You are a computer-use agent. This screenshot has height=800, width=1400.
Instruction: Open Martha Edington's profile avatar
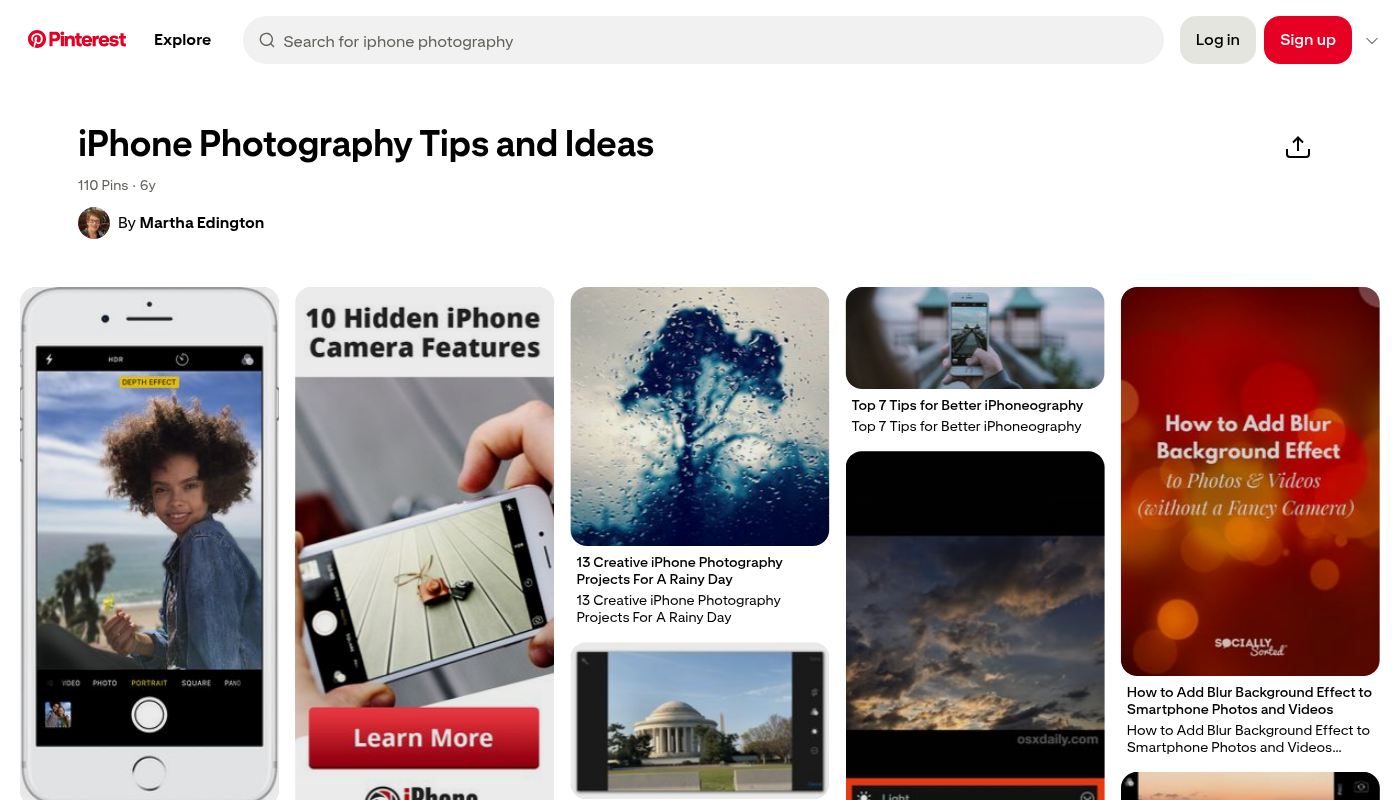tap(94, 223)
